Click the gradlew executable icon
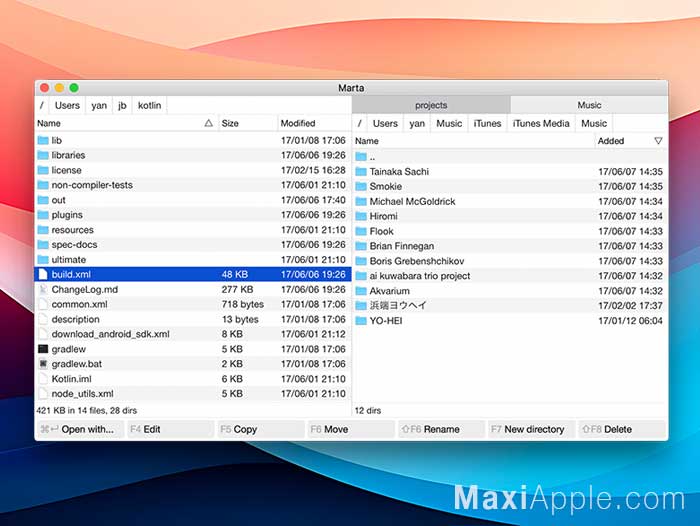Screen dimensions: 700x526 point(43,349)
